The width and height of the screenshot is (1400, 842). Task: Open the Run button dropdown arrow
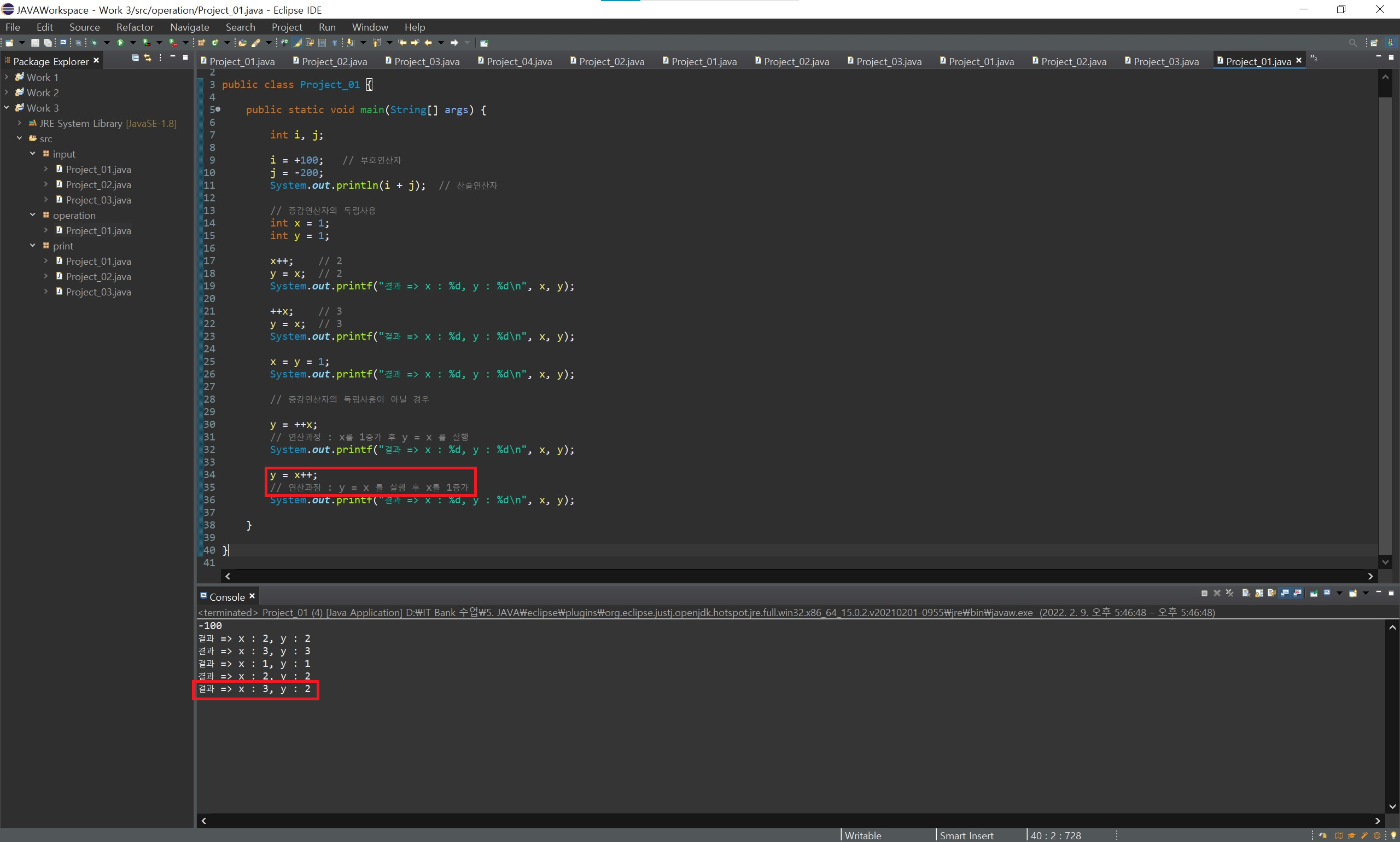[x=133, y=43]
